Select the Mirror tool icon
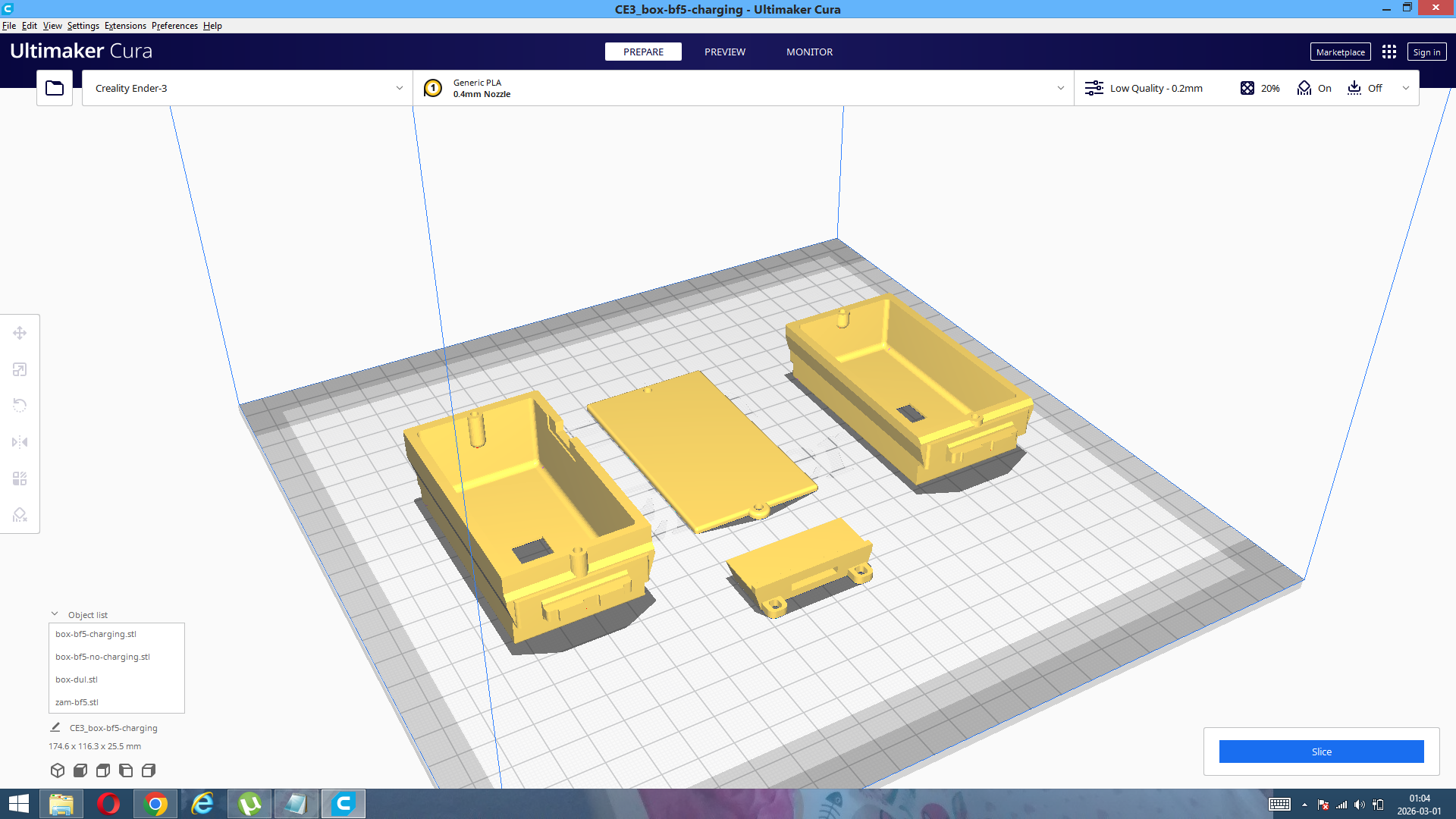Screen dimensions: 1456x819 (20, 442)
